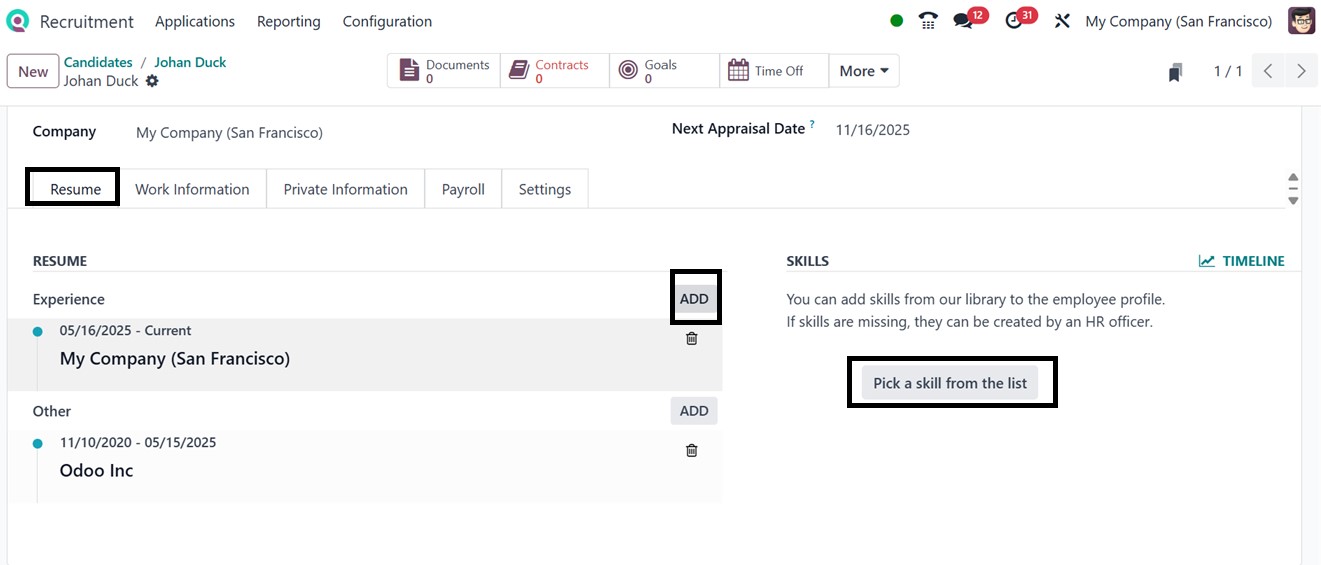Screen dimensions: 1321x565
Task: Click the Next Appraisal Date field
Action: click(872, 130)
